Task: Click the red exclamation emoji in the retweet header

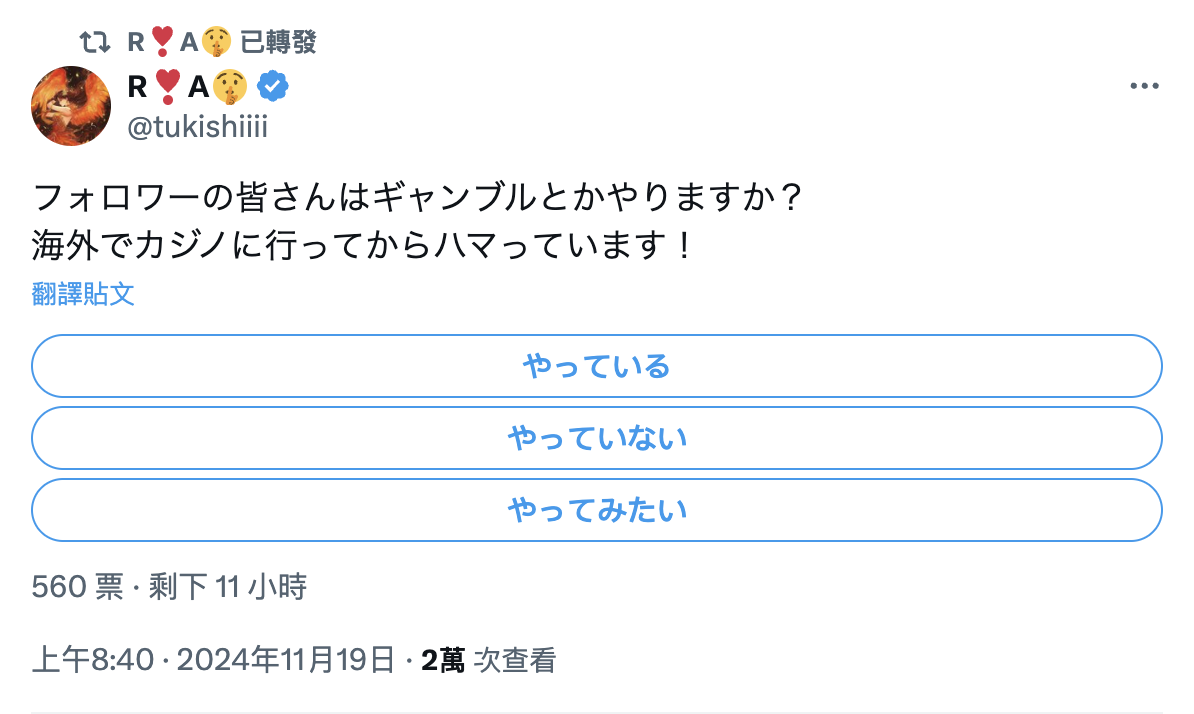Action: tap(163, 42)
